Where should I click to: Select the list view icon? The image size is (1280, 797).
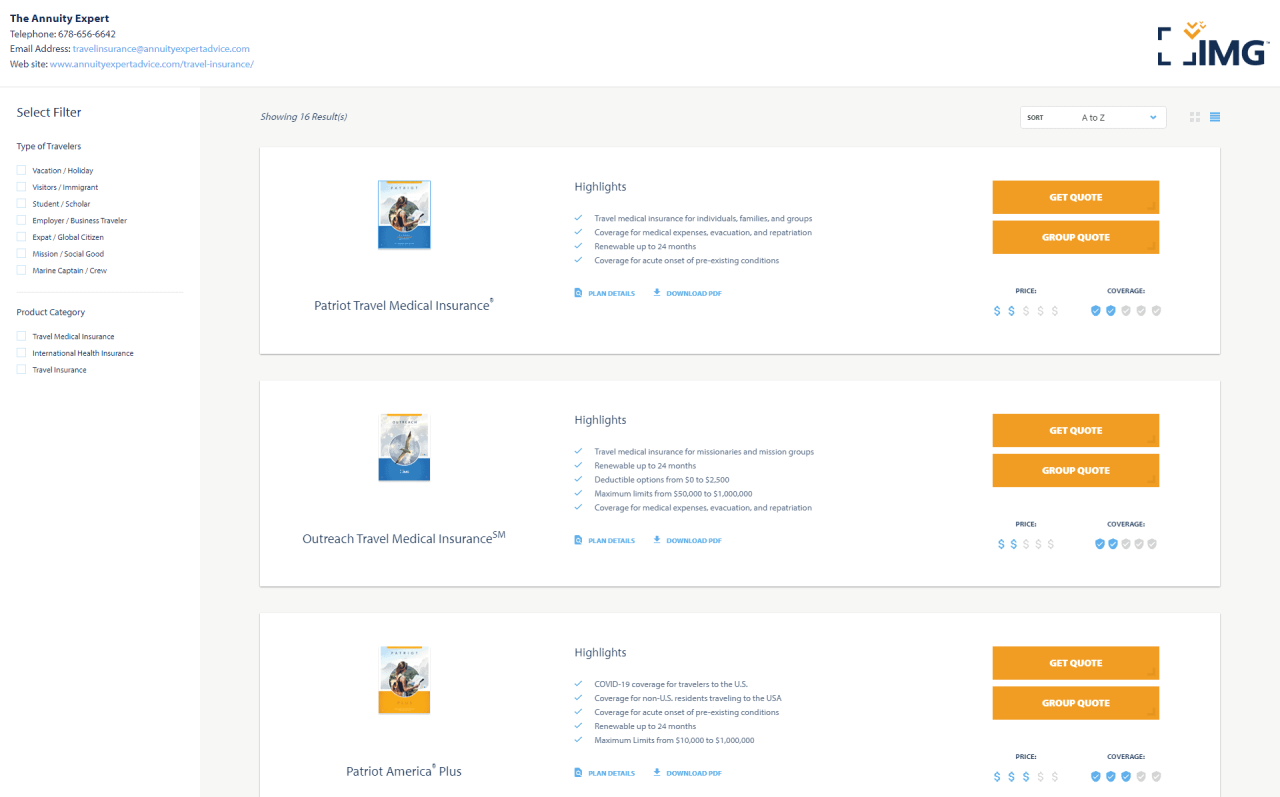pyautogui.click(x=1214, y=117)
